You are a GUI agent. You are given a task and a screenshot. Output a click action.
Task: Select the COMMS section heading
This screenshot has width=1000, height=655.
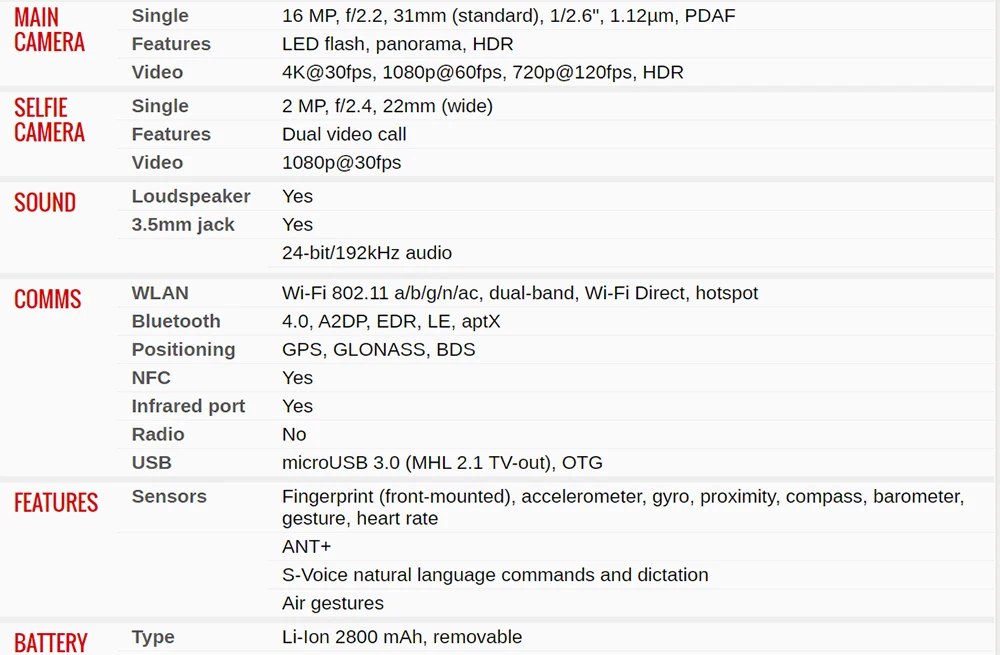point(48,299)
